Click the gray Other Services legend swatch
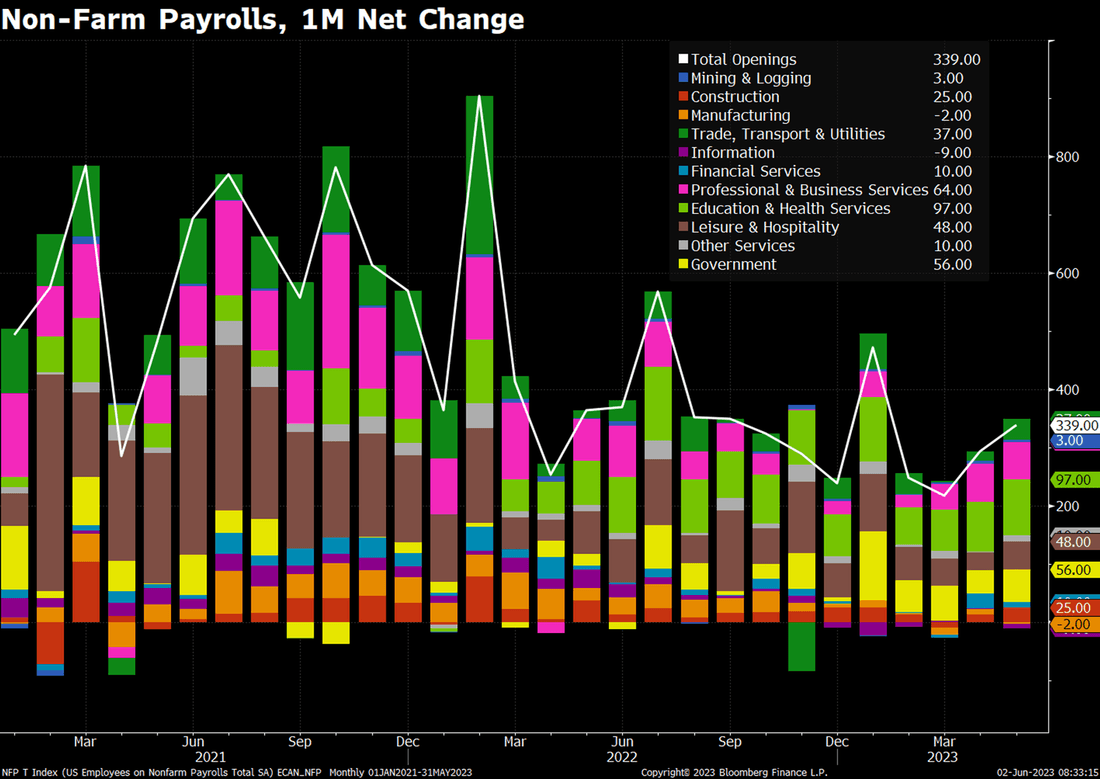The width and height of the screenshot is (1100, 779). pyautogui.click(x=683, y=246)
